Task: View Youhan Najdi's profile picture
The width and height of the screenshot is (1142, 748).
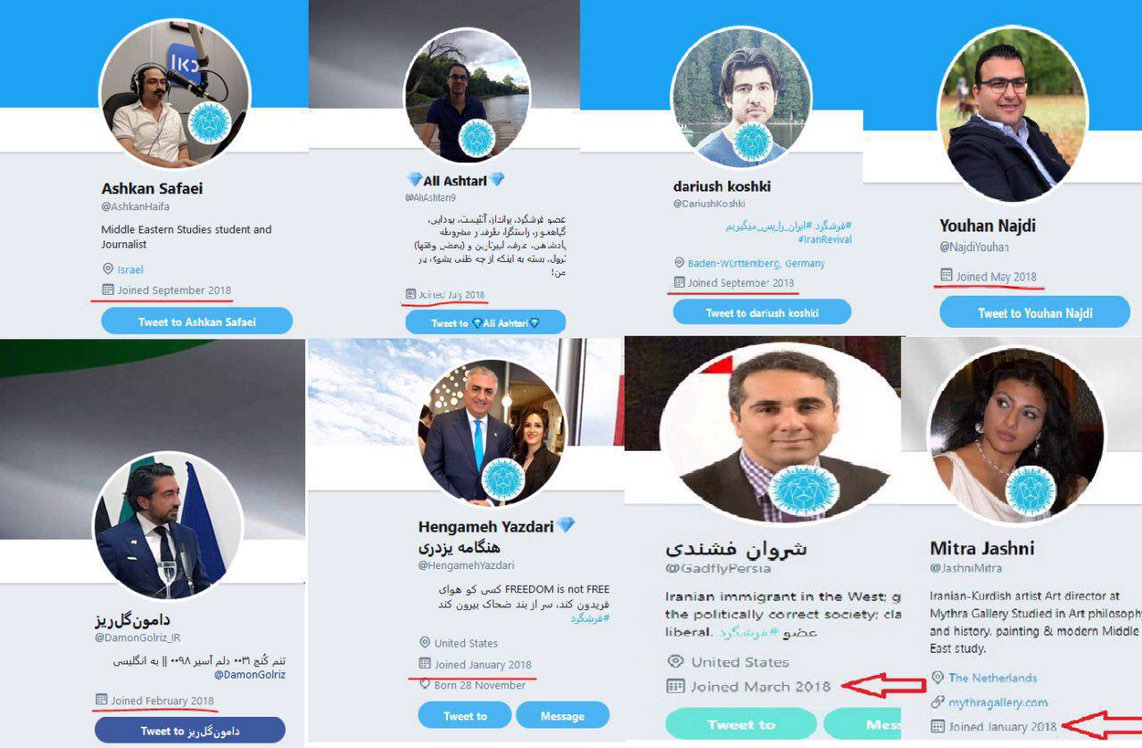Action: point(1012,114)
